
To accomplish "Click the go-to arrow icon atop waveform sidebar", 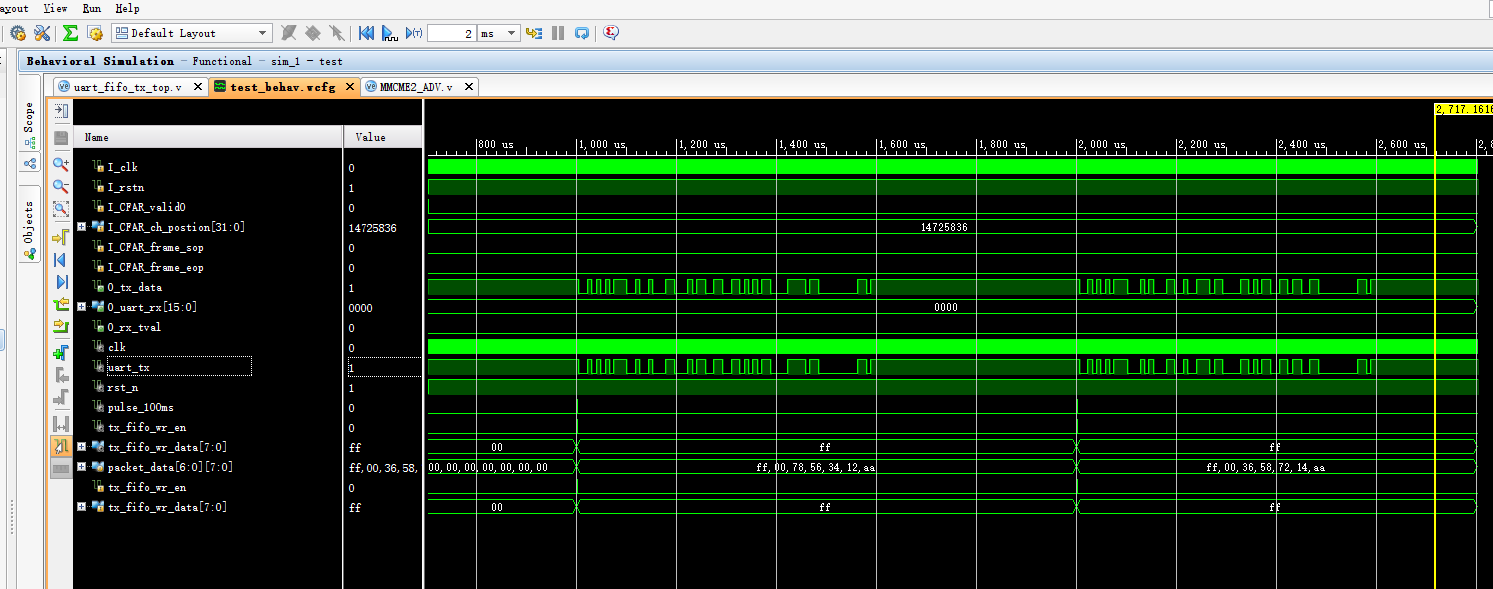I will pyautogui.click(x=61, y=112).
